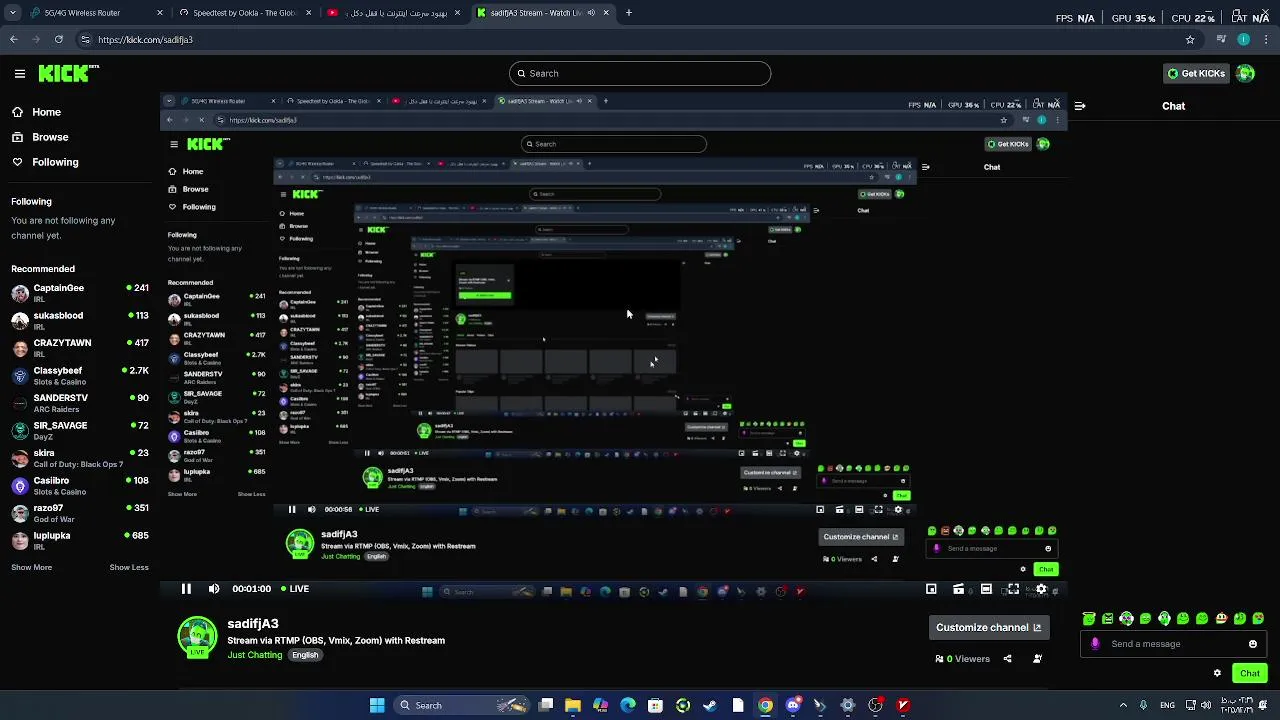This screenshot has height=720, width=1280.
Task: Click Windows taskbar search box
Action: pyautogui.click(x=462, y=705)
